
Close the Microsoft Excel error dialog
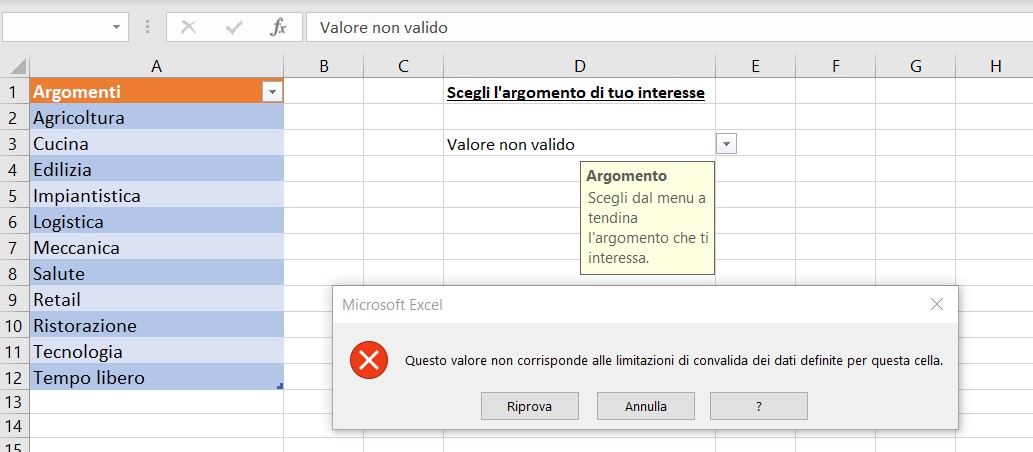937,304
